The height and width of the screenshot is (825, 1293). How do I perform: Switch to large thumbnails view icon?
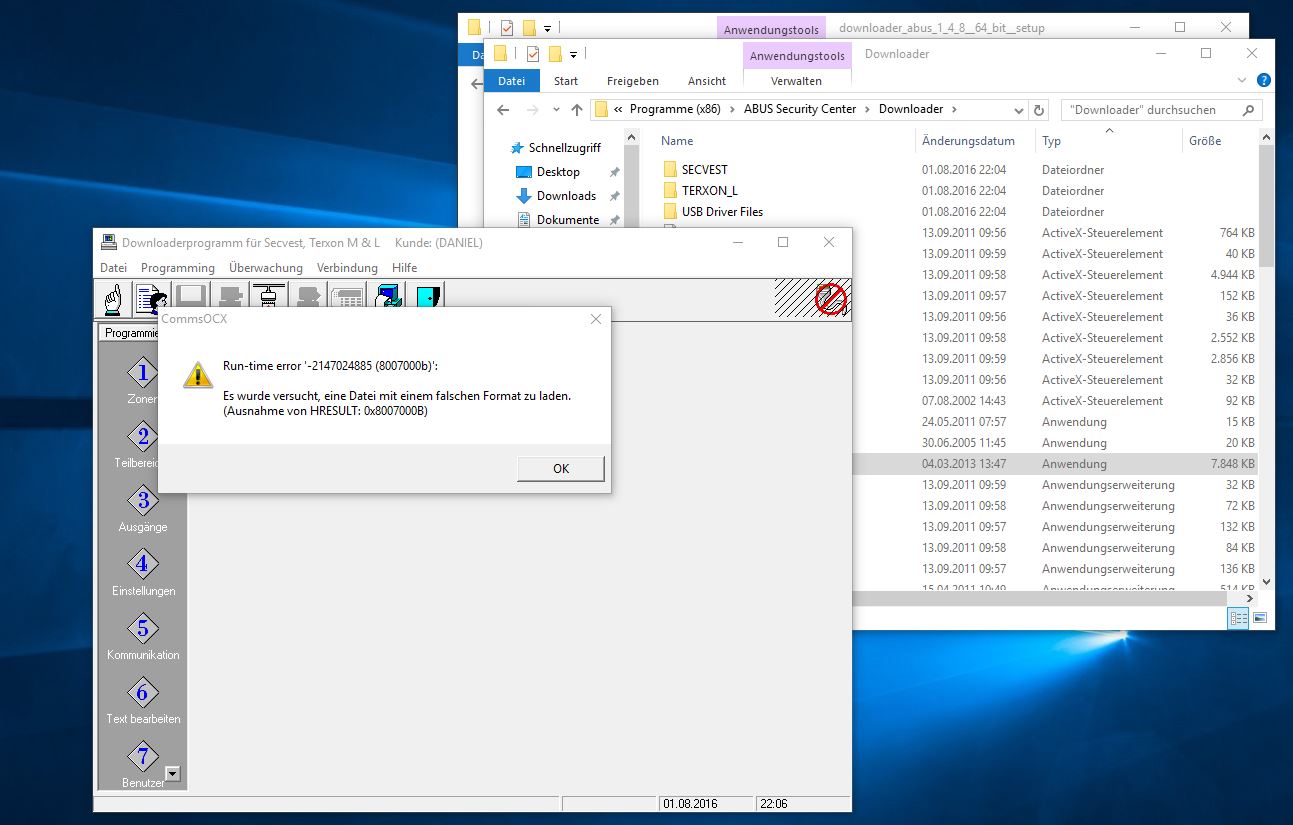click(1259, 618)
